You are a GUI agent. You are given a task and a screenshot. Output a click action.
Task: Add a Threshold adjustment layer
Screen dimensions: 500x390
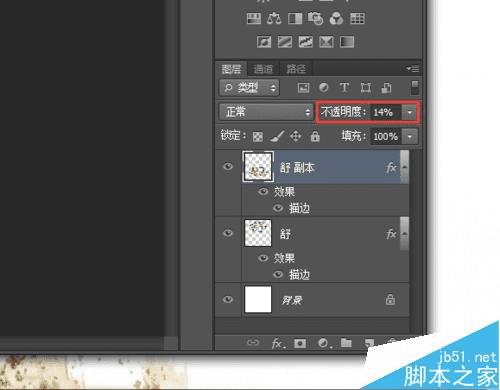[305, 42]
